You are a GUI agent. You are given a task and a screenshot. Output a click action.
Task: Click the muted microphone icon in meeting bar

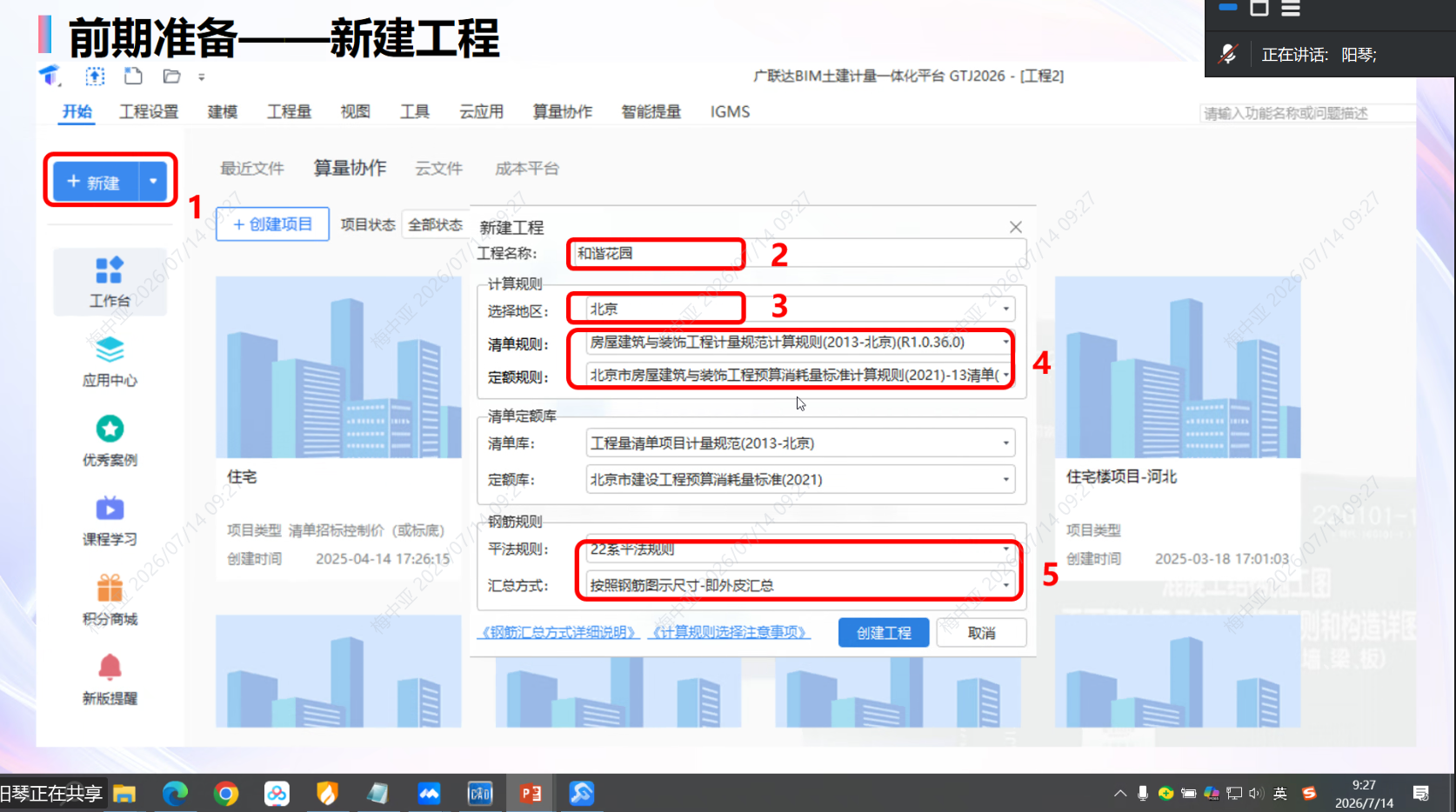(1227, 55)
